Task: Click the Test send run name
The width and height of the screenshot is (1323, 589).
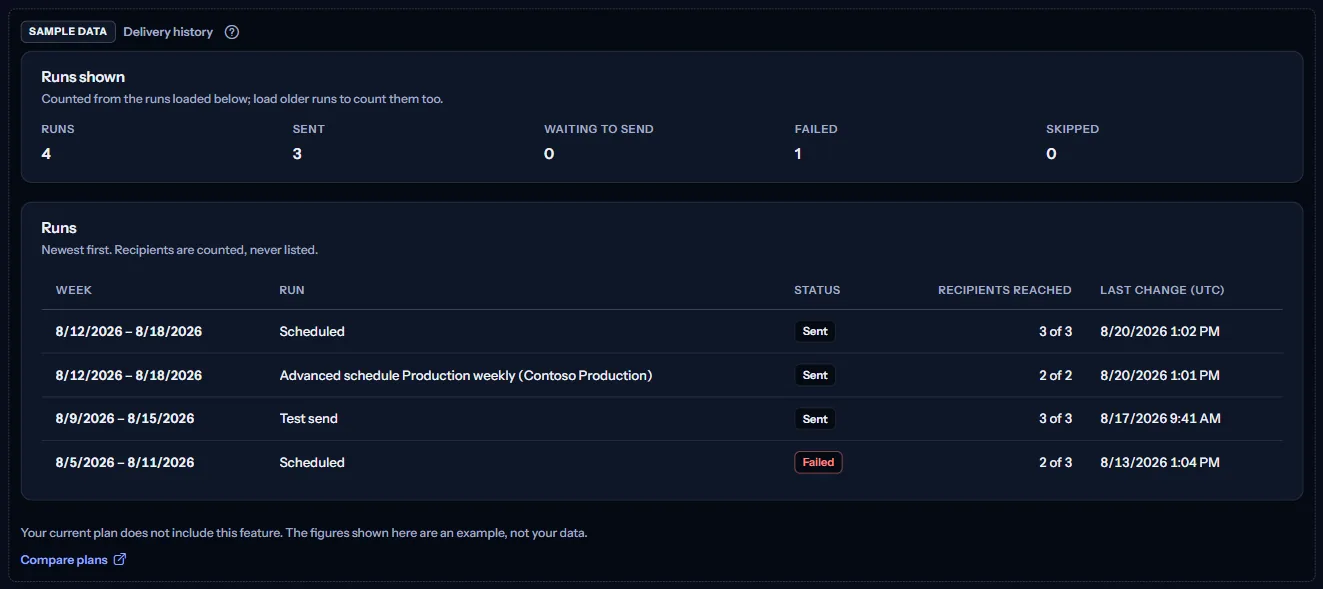Action: click(309, 419)
